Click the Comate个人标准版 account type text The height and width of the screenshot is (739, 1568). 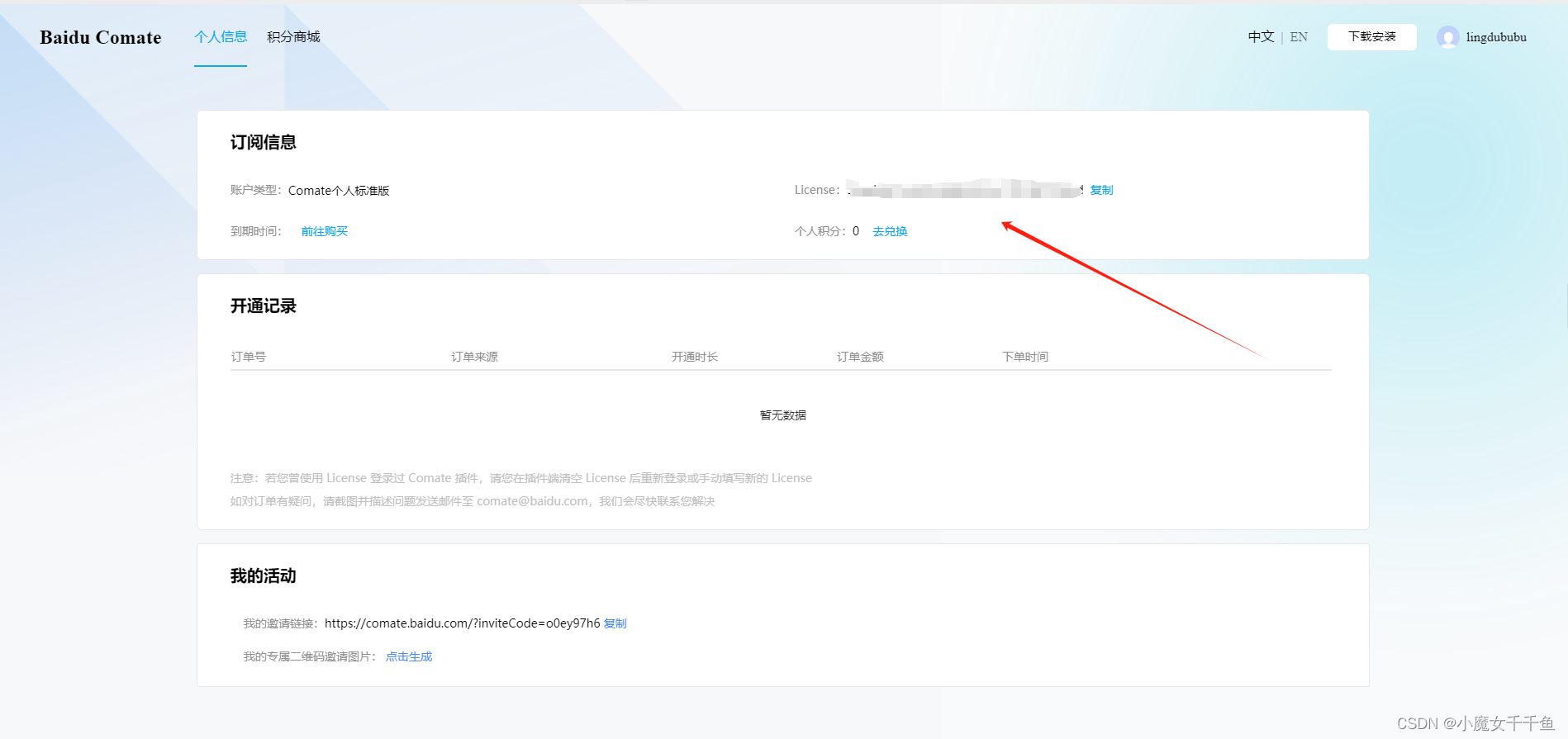[x=339, y=191]
